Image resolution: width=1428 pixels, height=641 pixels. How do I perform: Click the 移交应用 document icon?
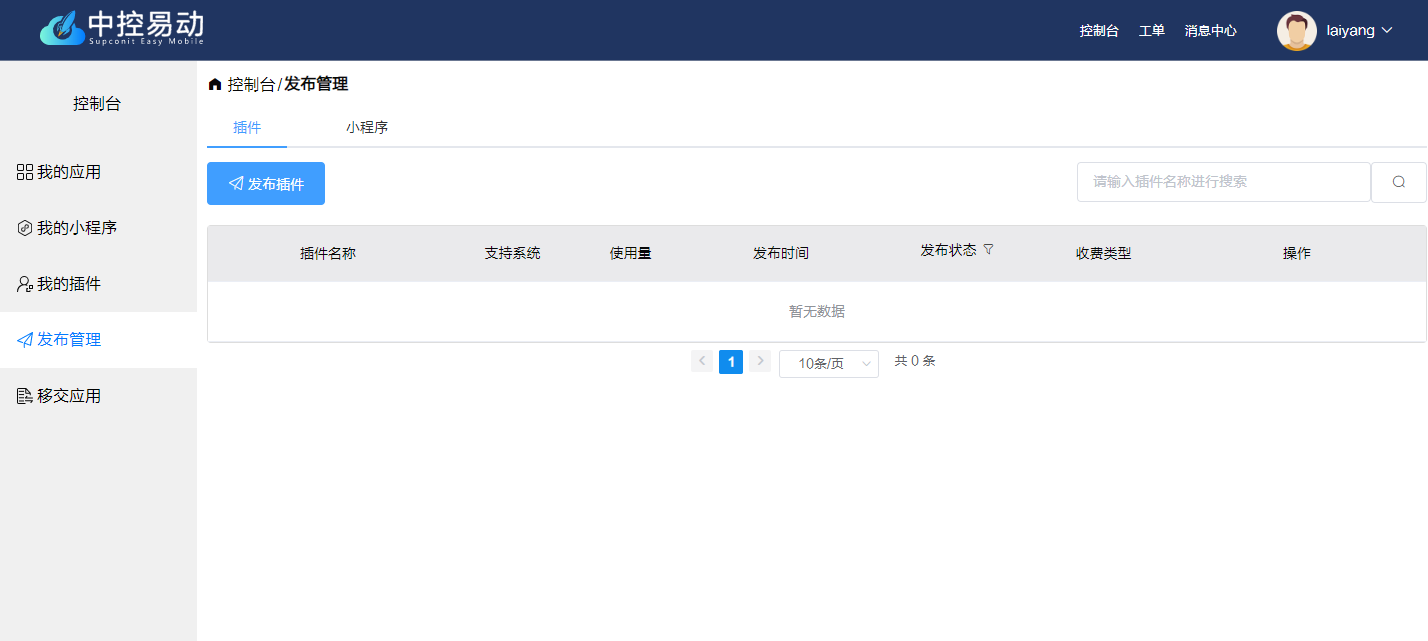tap(25, 396)
